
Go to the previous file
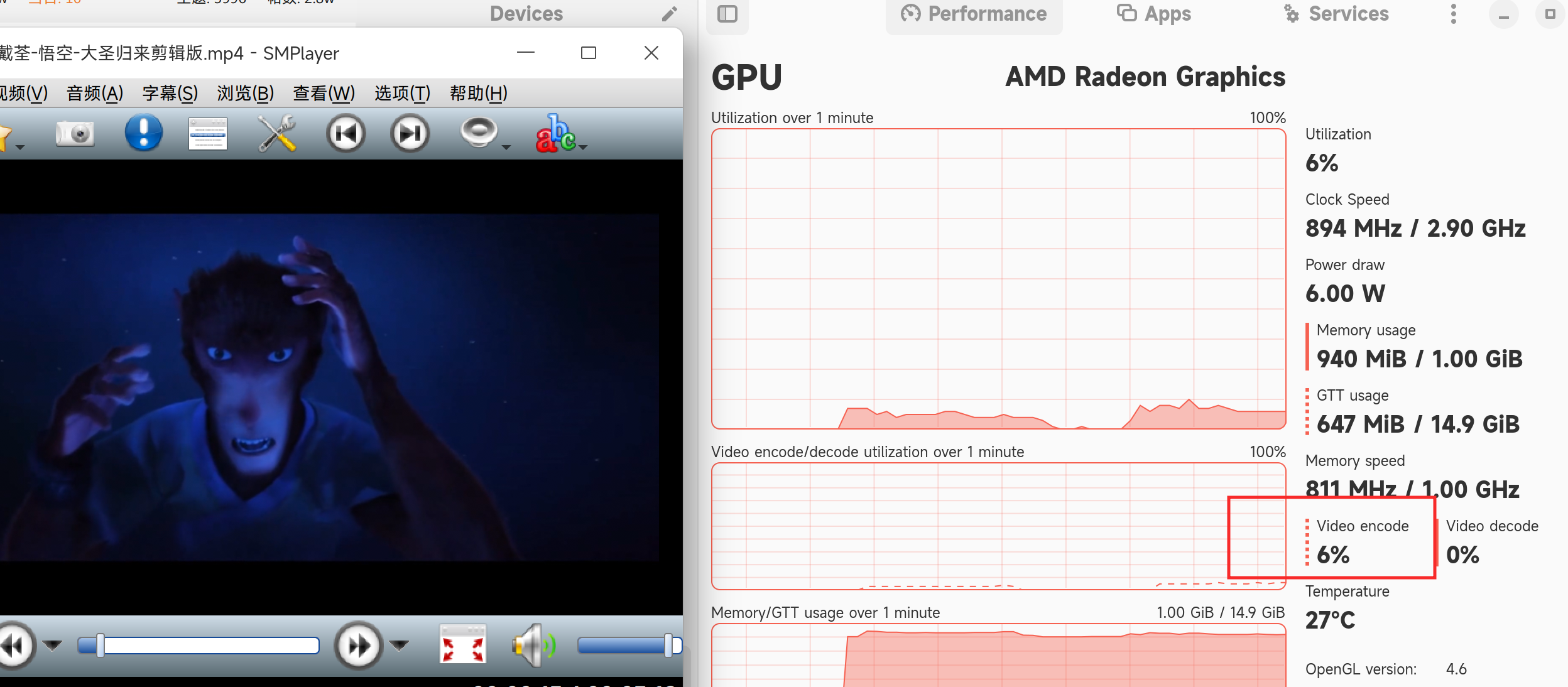click(346, 133)
